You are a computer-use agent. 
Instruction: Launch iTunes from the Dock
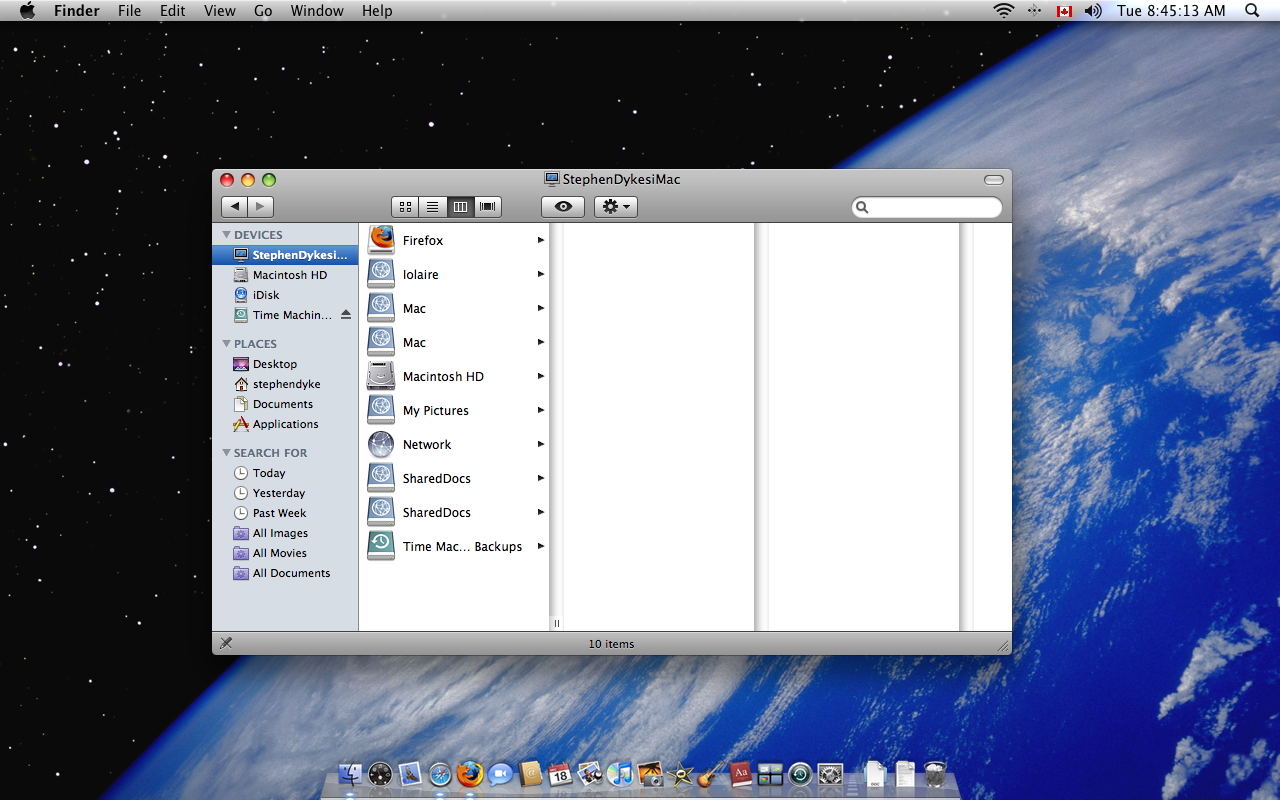tap(620, 773)
